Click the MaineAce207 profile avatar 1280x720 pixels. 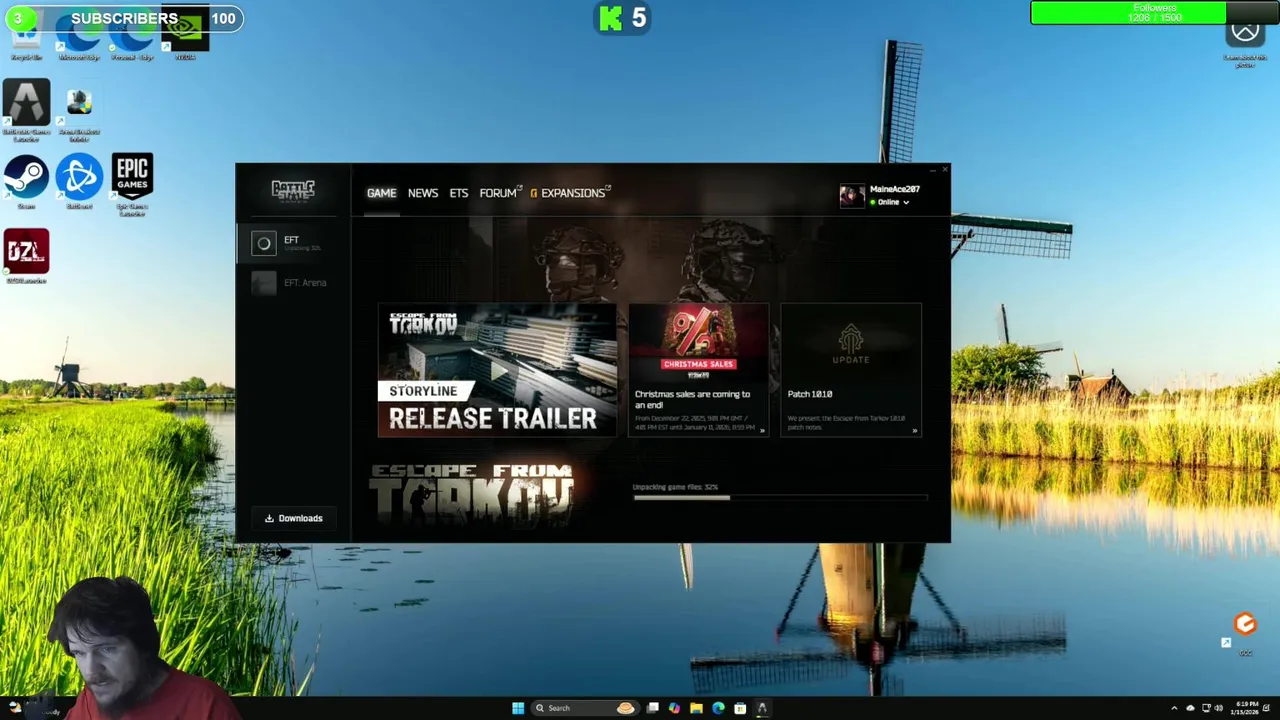[x=852, y=195]
